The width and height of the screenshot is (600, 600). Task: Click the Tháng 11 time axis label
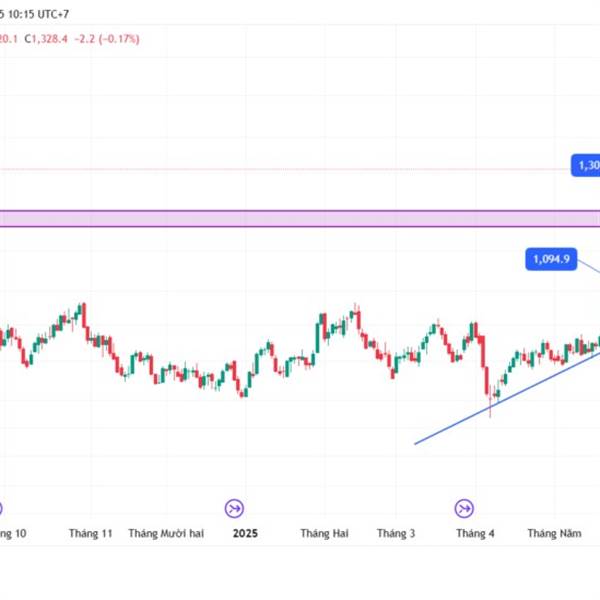click(x=91, y=533)
